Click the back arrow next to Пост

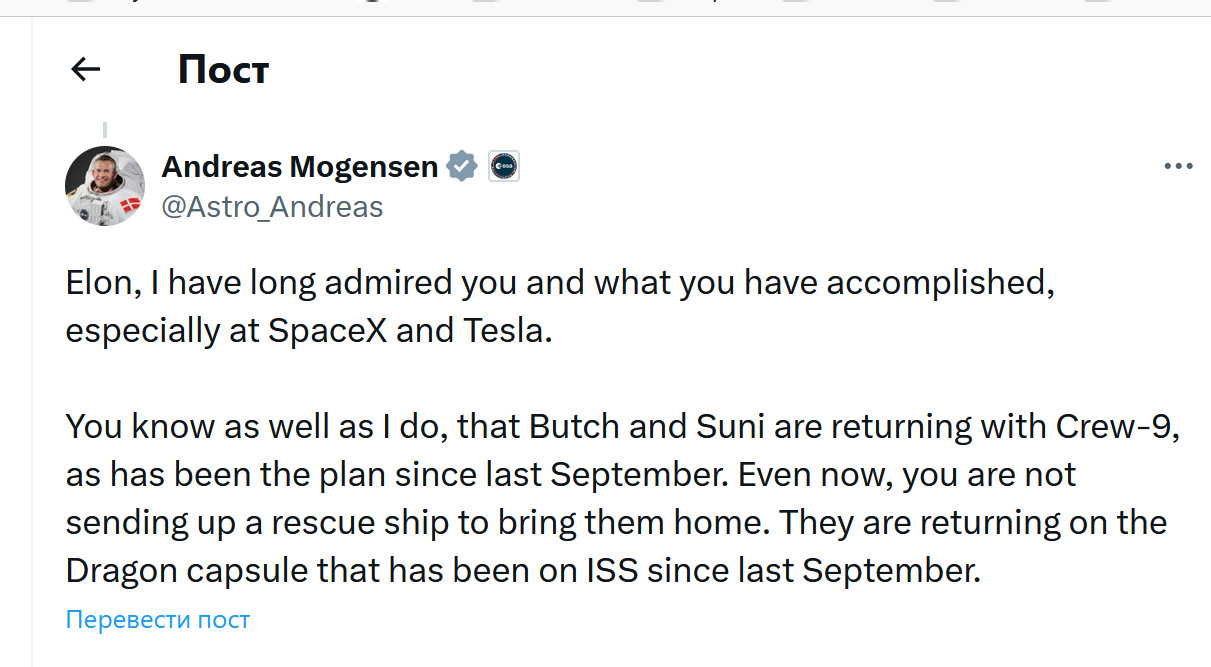click(86, 69)
